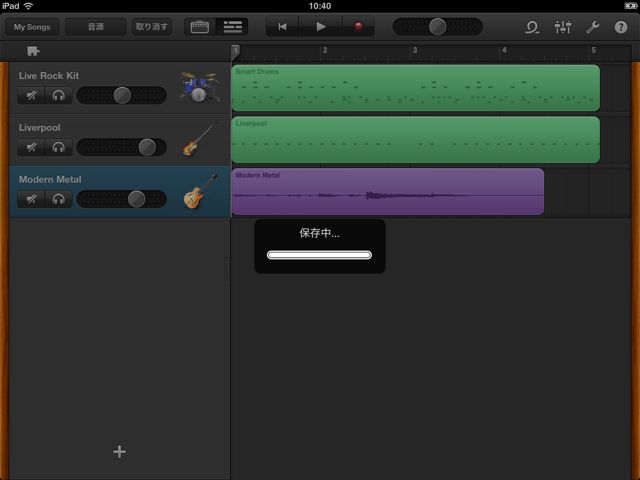Image resolution: width=640 pixels, height=480 pixels.
Task: Tap the battery icon in status bar
Action: (630, 6)
